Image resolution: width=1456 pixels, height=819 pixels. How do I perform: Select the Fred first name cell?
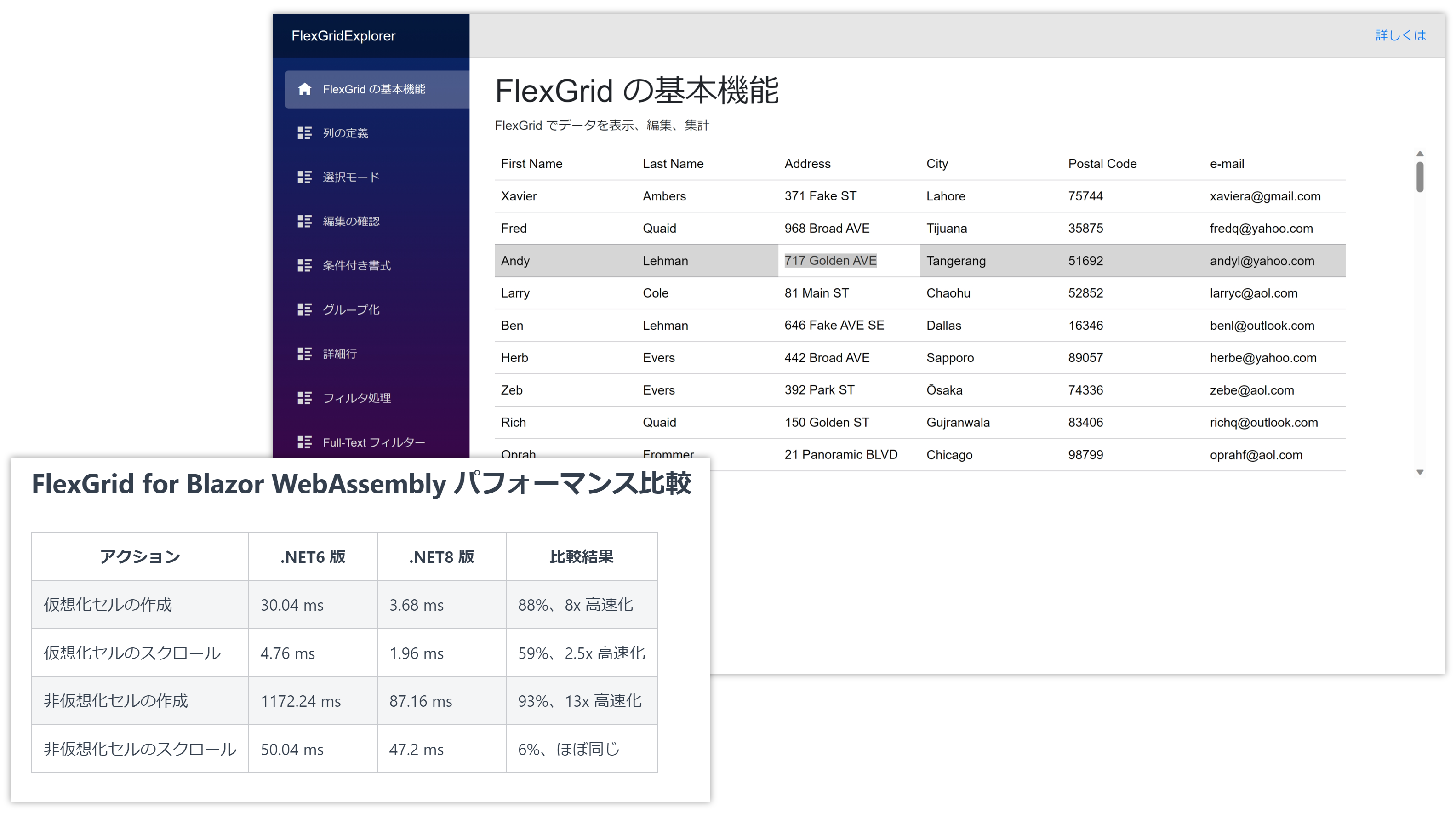(x=565, y=229)
